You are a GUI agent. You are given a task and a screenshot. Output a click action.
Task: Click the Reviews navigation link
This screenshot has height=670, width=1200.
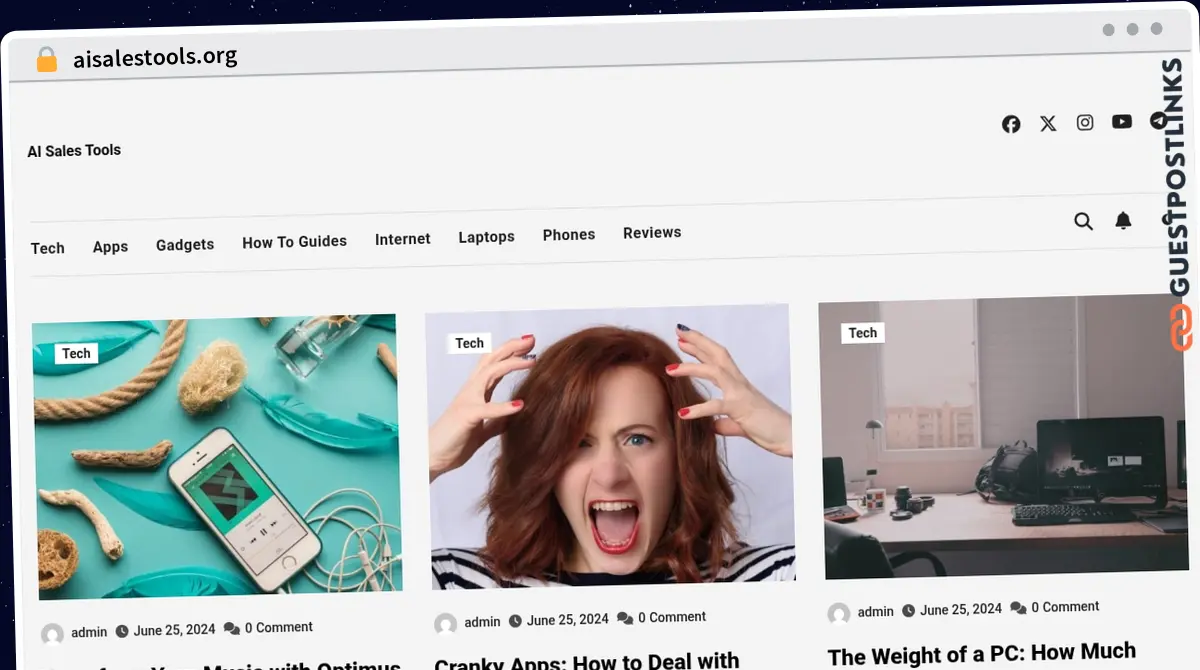652,233
